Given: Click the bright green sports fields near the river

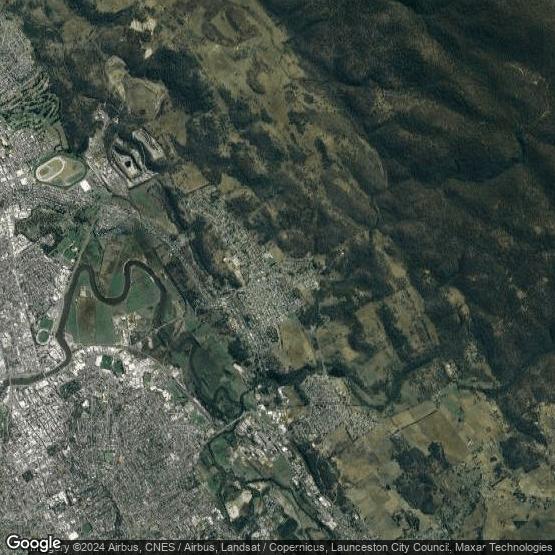Looking at the screenshot, I should [x=111, y=364].
